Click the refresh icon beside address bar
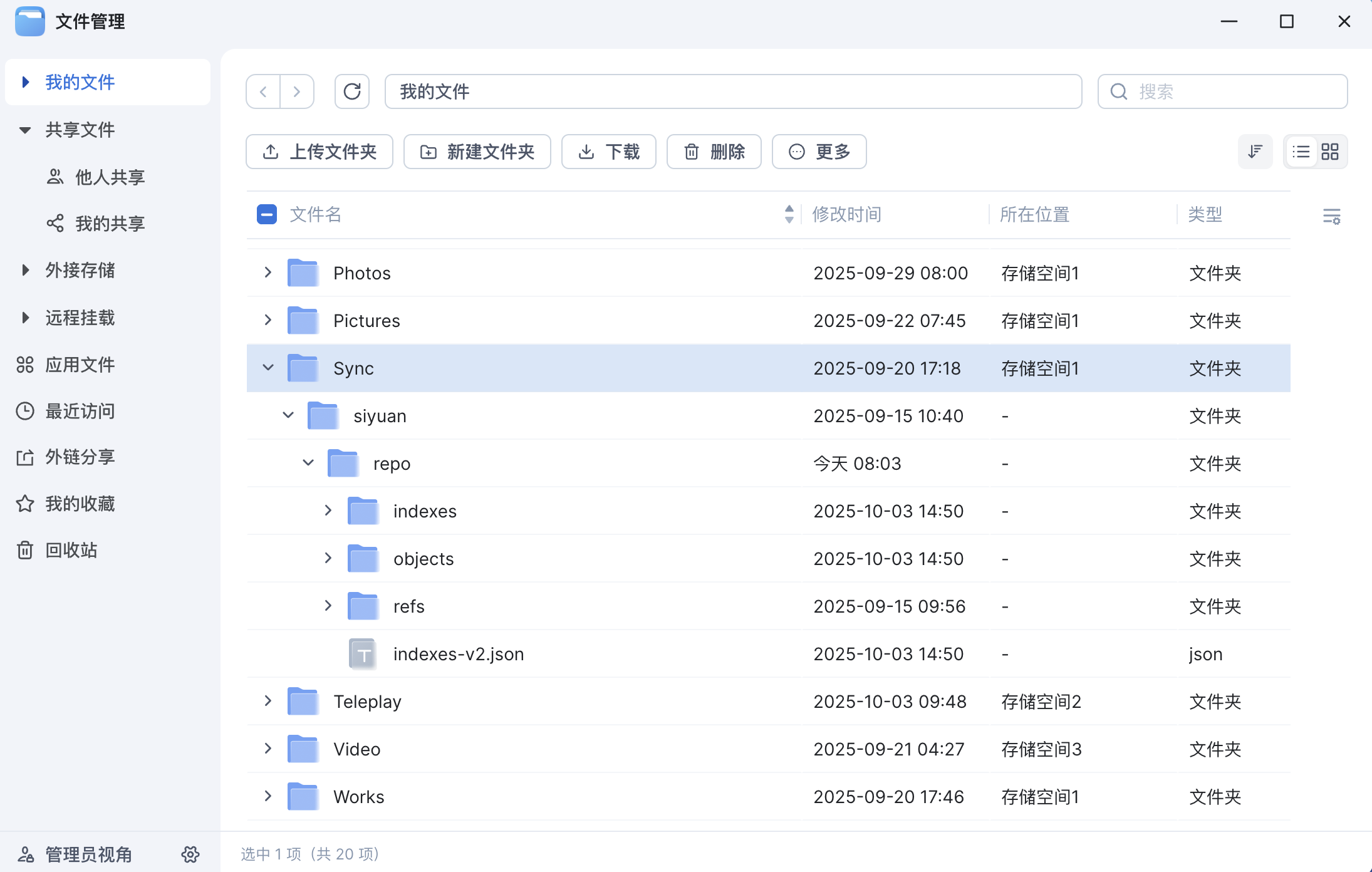The image size is (1372, 872). click(352, 91)
